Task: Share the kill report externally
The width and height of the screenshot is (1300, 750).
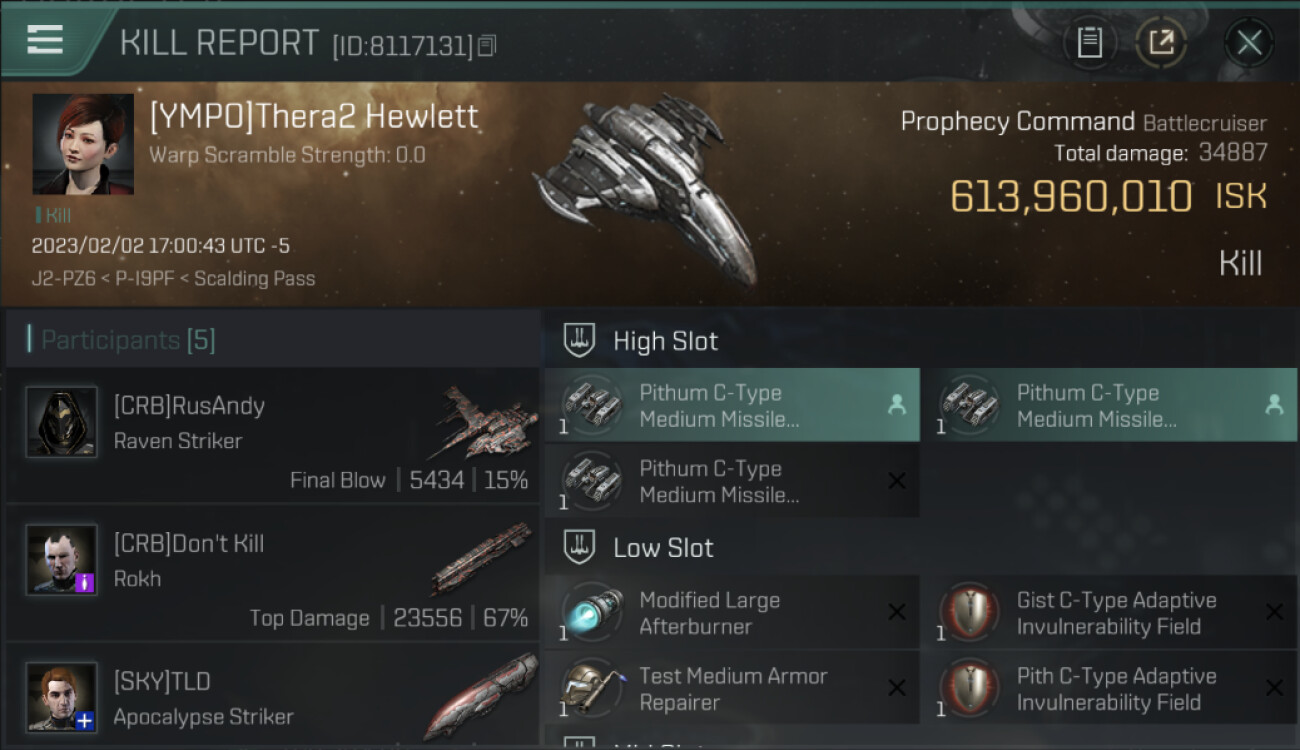Action: tap(1161, 42)
